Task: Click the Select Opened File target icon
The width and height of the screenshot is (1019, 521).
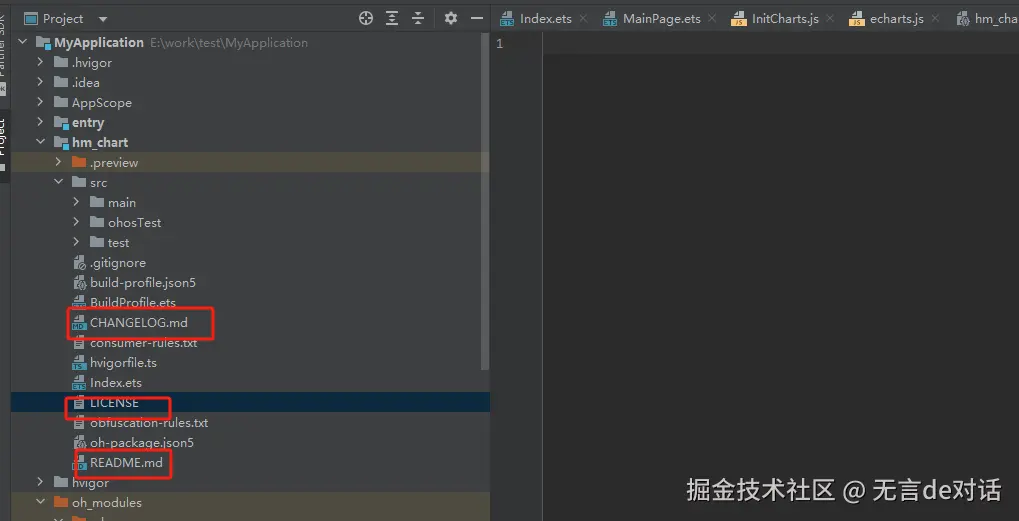Action: pyautogui.click(x=366, y=19)
